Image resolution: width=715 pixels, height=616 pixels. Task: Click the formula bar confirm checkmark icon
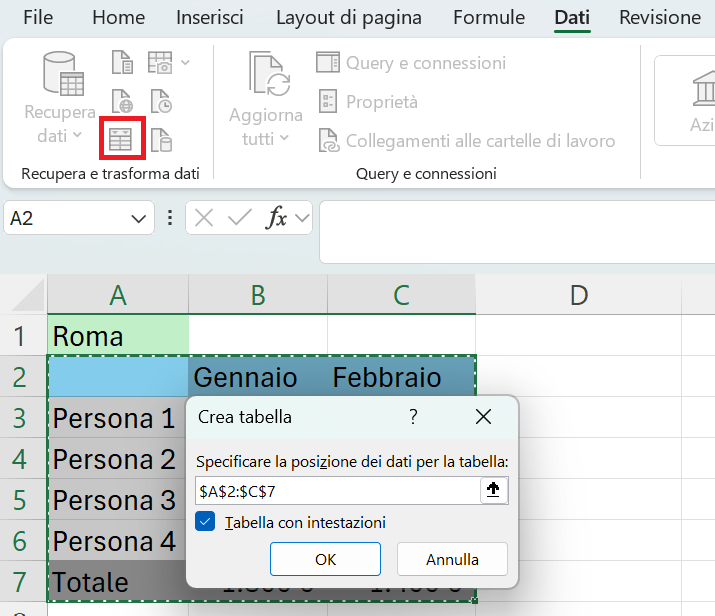coord(240,217)
